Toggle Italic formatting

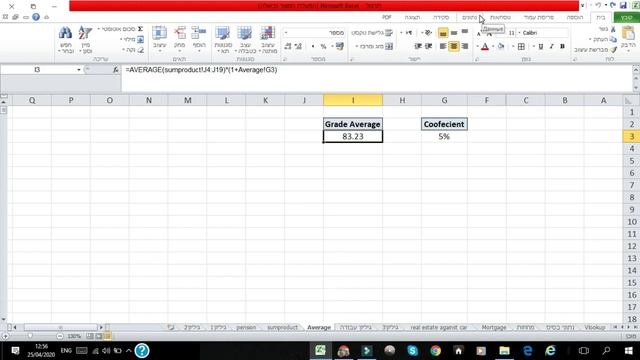551,47
